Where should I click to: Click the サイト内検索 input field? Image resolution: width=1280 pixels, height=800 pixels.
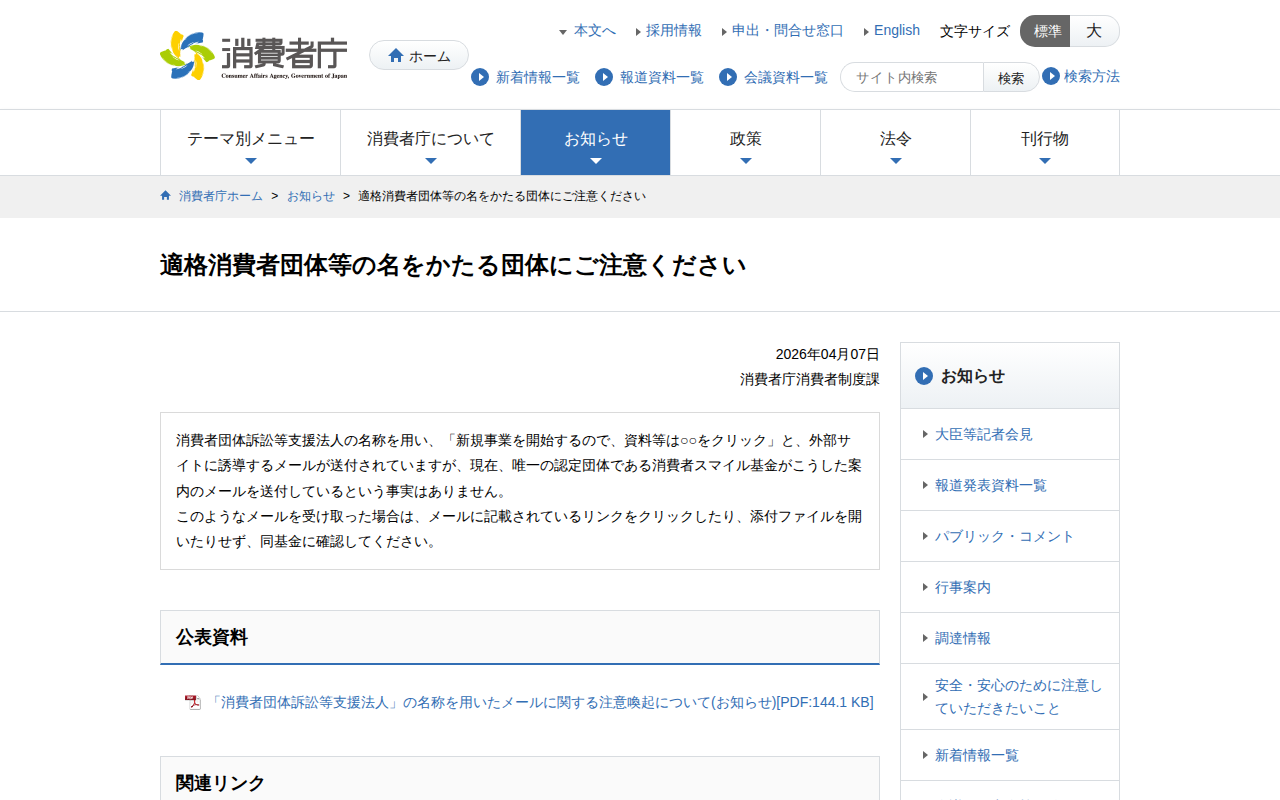click(x=914, y=77)
